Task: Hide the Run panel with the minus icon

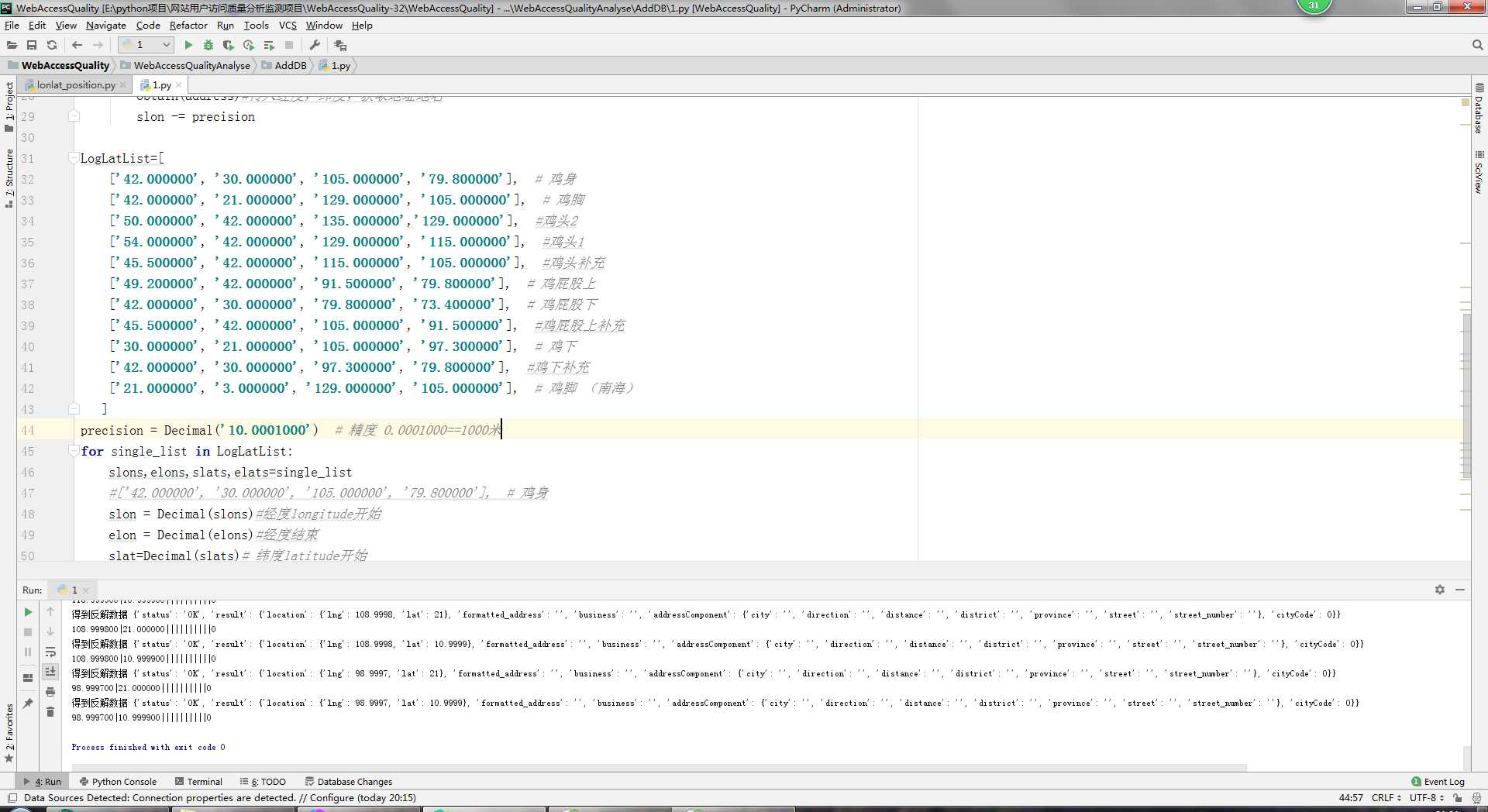Action: 1460,590
